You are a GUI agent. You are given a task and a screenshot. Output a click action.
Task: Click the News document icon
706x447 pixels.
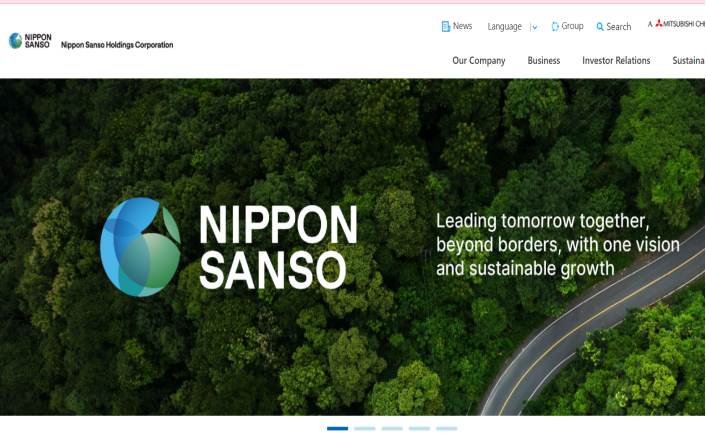pyautogui.click(x=446, y=26)
